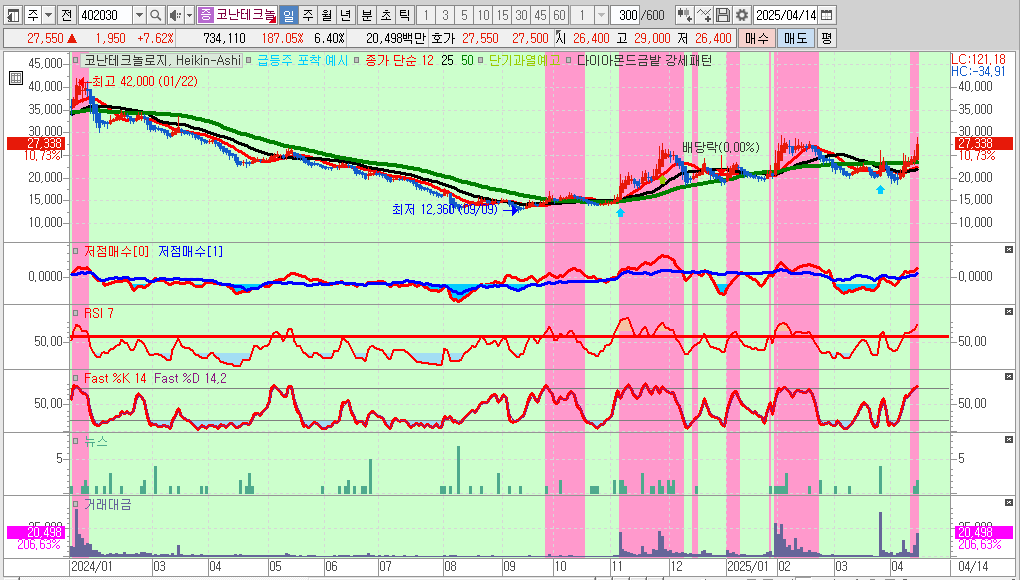Choose the 10 minute interval
This screenshot has height=580, width=1020.
(x=483, y=15)
